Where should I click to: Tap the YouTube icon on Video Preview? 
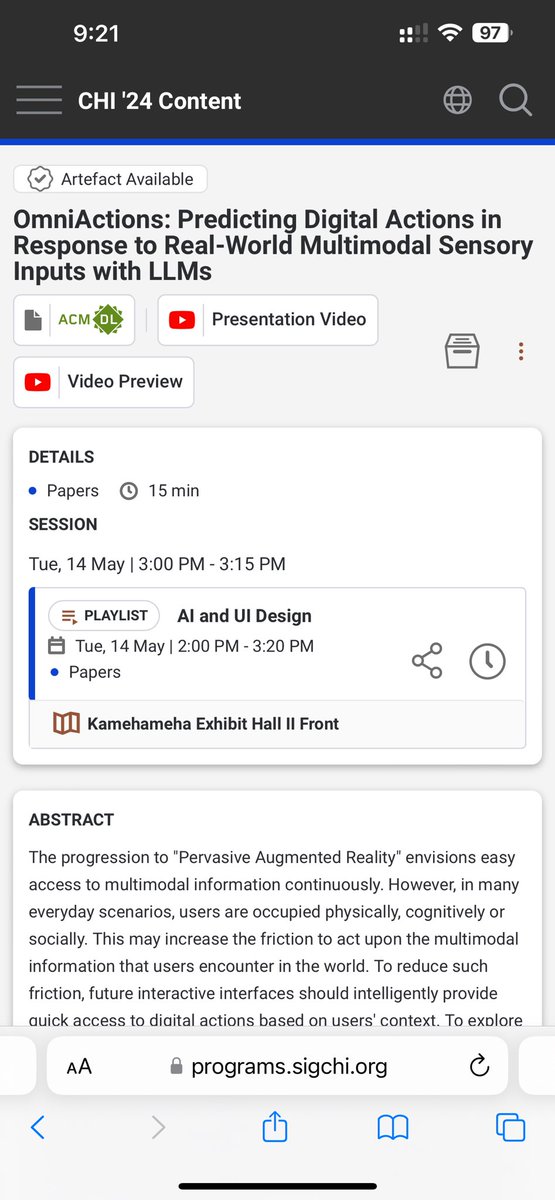38,382
